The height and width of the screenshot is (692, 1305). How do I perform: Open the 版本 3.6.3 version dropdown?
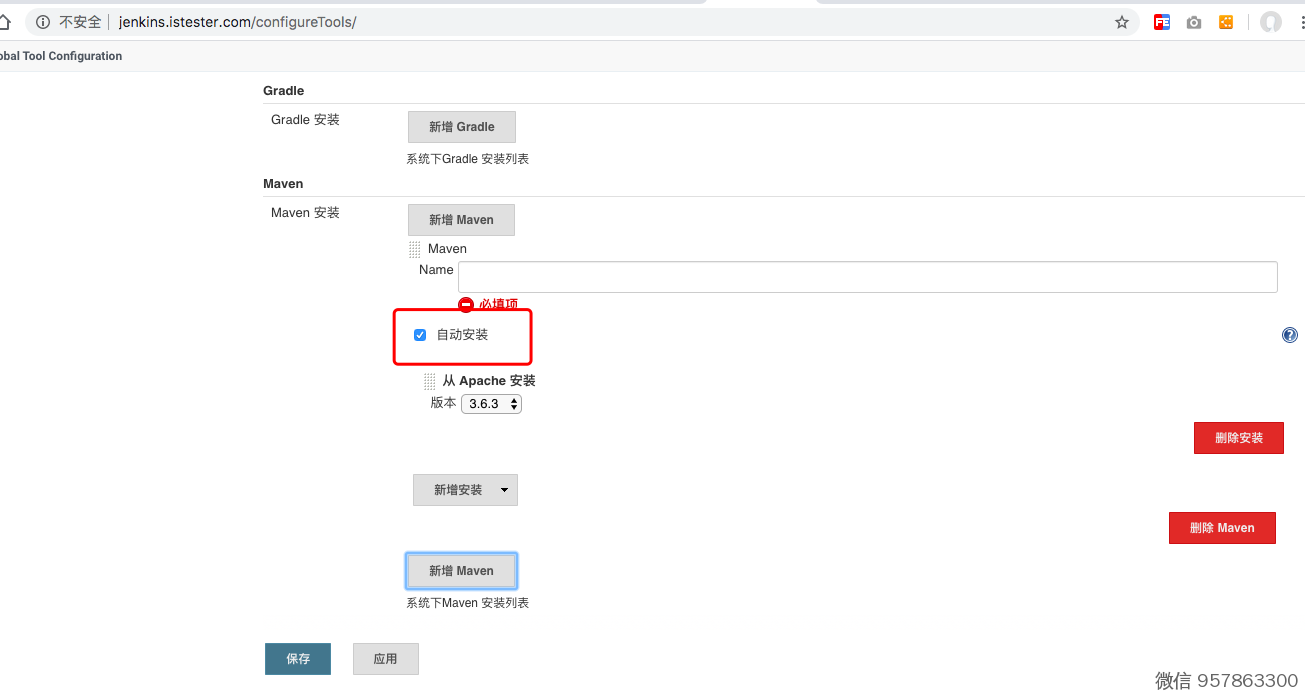pyautogui.click(x=491, y=404)
